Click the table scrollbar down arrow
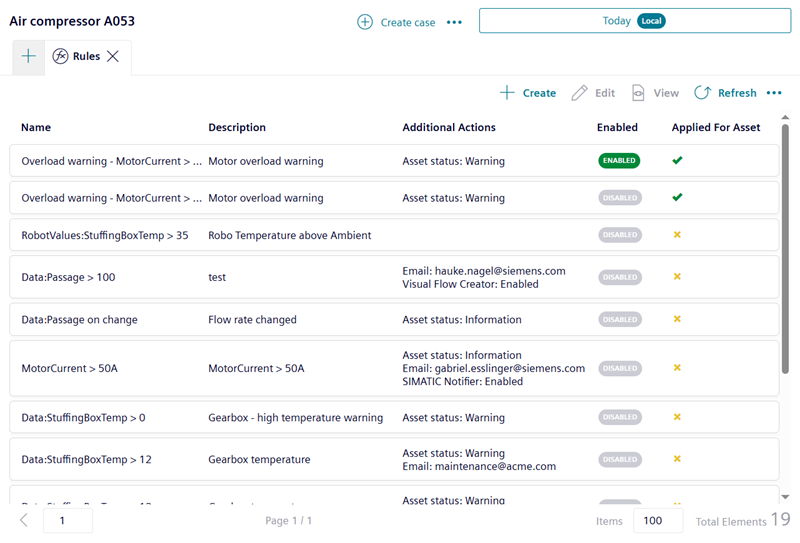 coord(785,497)
